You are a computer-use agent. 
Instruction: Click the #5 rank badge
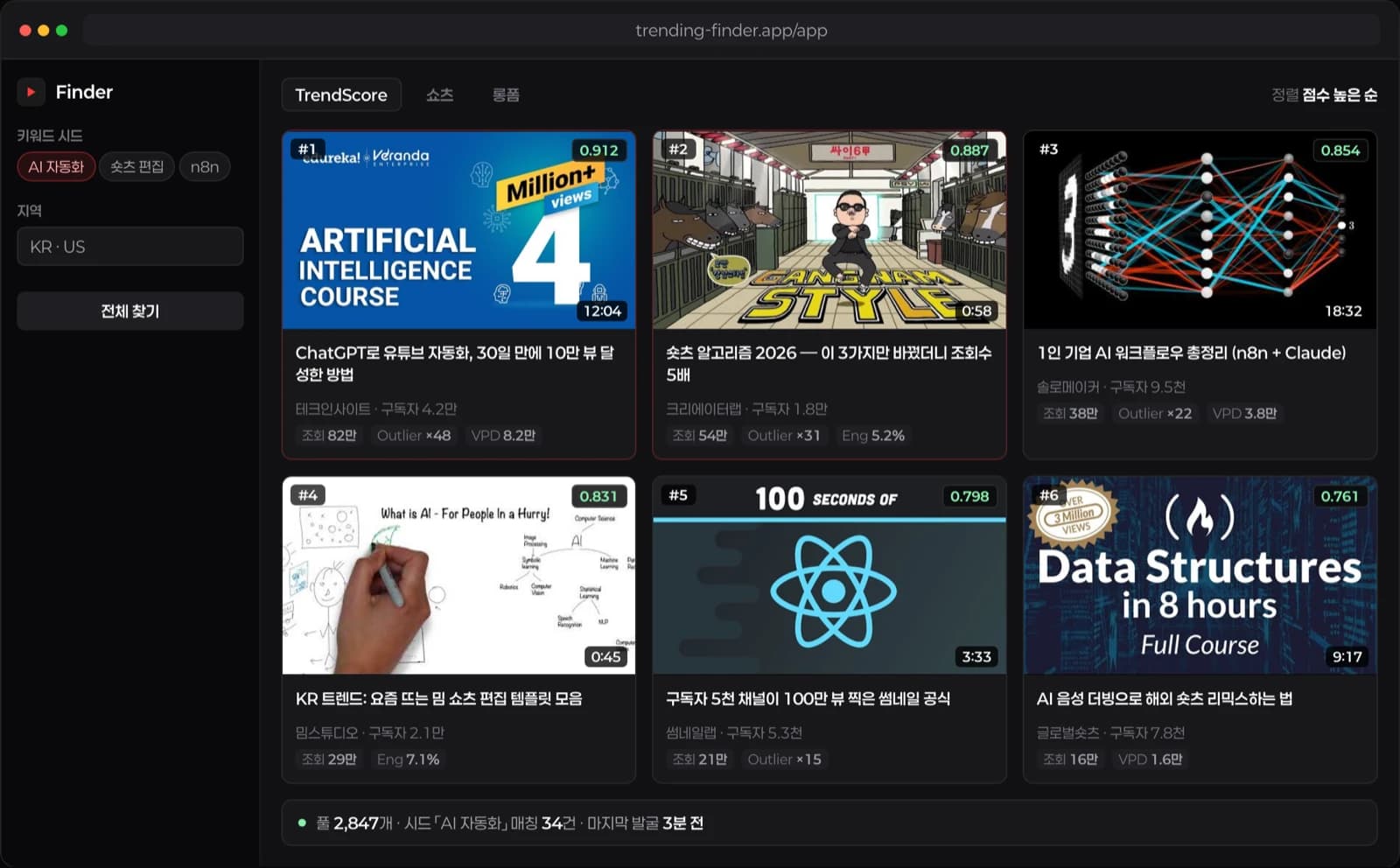pos(678,494)
